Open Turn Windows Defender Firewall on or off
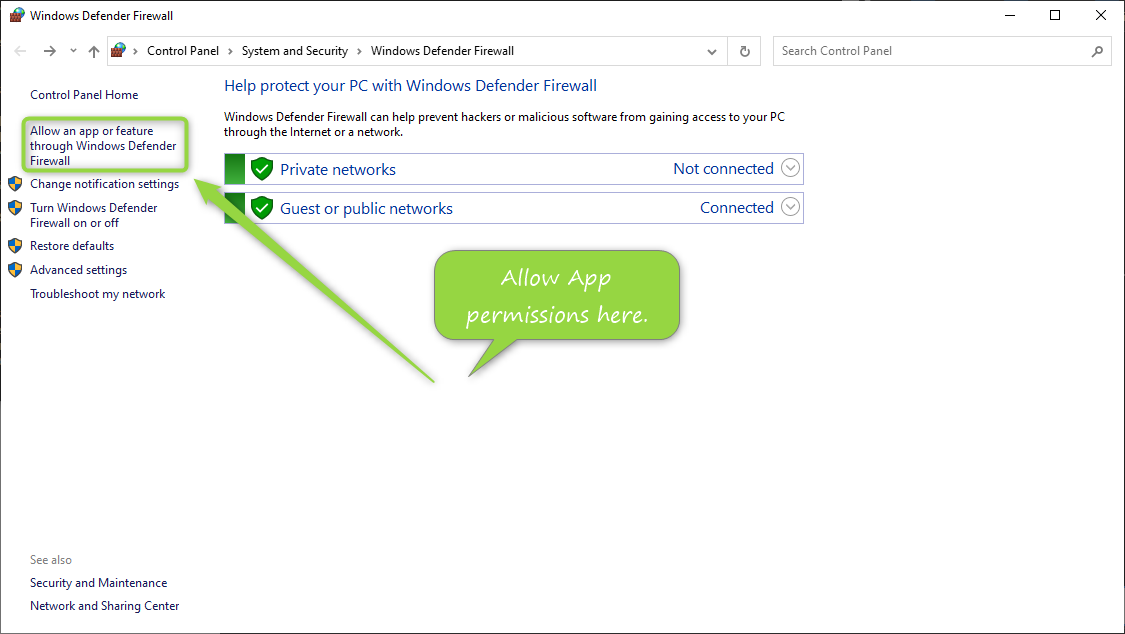 coord(93,215)
